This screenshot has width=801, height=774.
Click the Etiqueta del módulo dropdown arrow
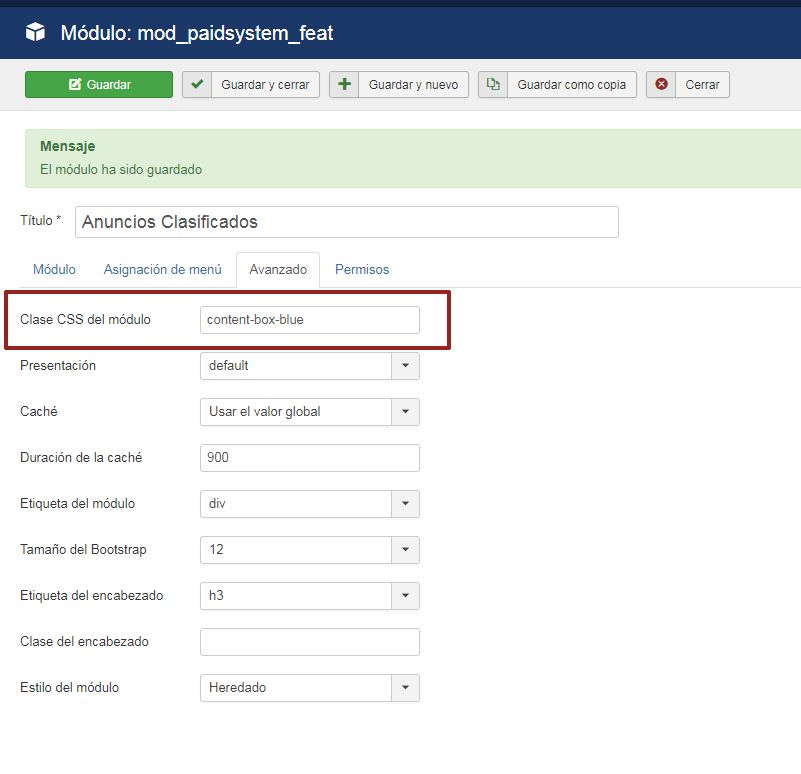coord(406,504)
